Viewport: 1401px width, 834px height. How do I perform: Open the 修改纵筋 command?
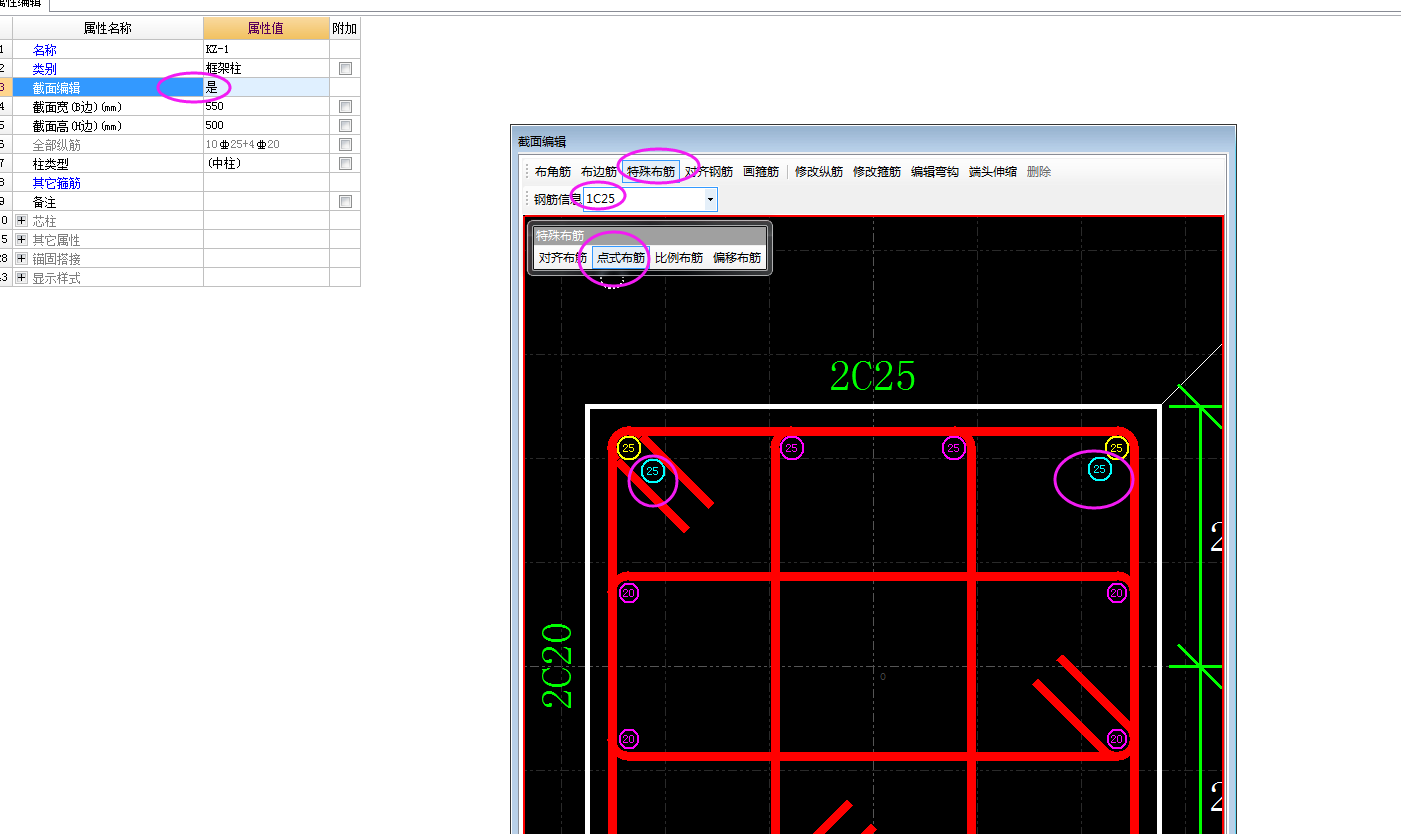point(819,172)
